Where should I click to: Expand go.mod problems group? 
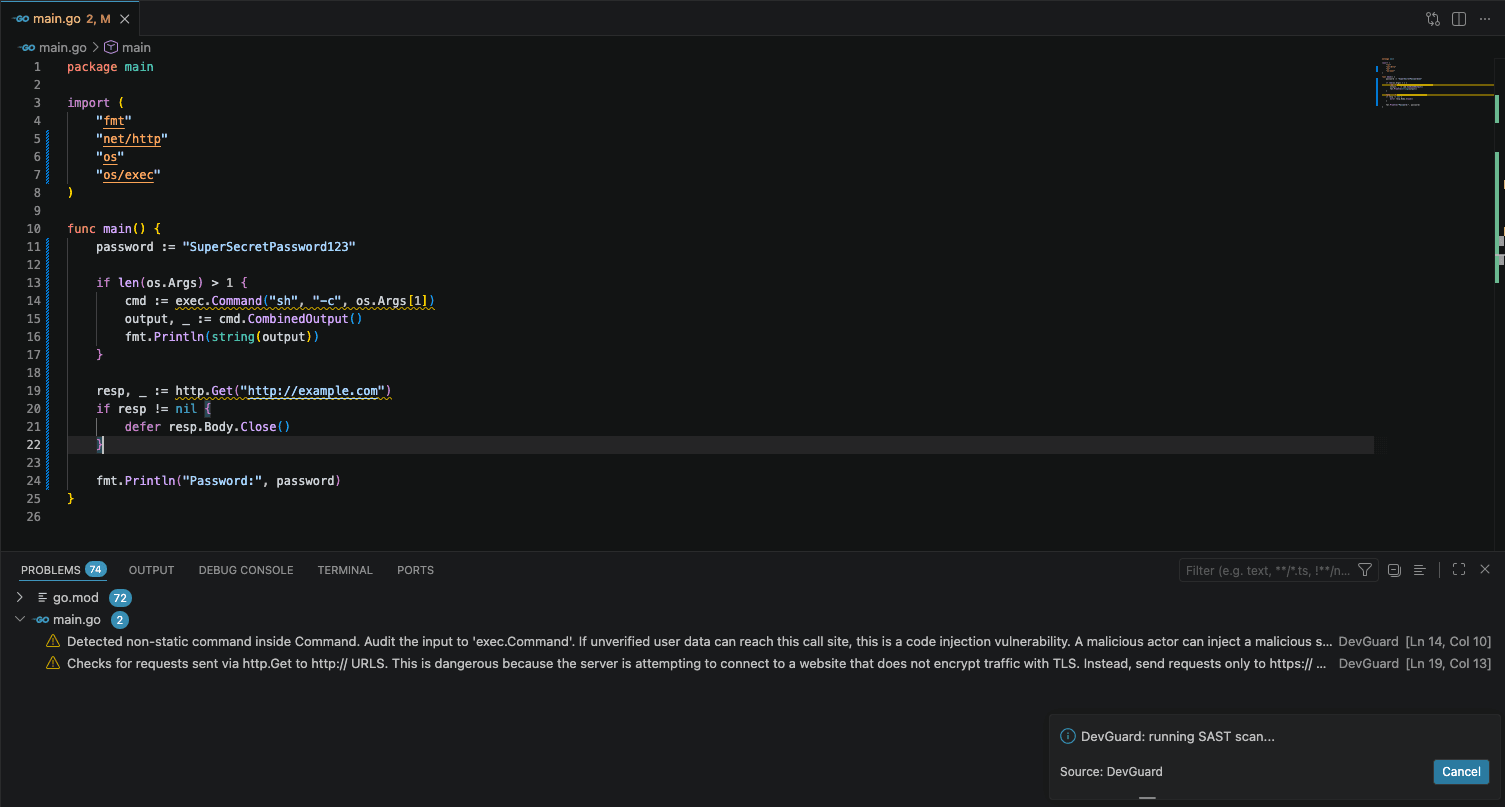pyautogui.click(x=20, y=597)
